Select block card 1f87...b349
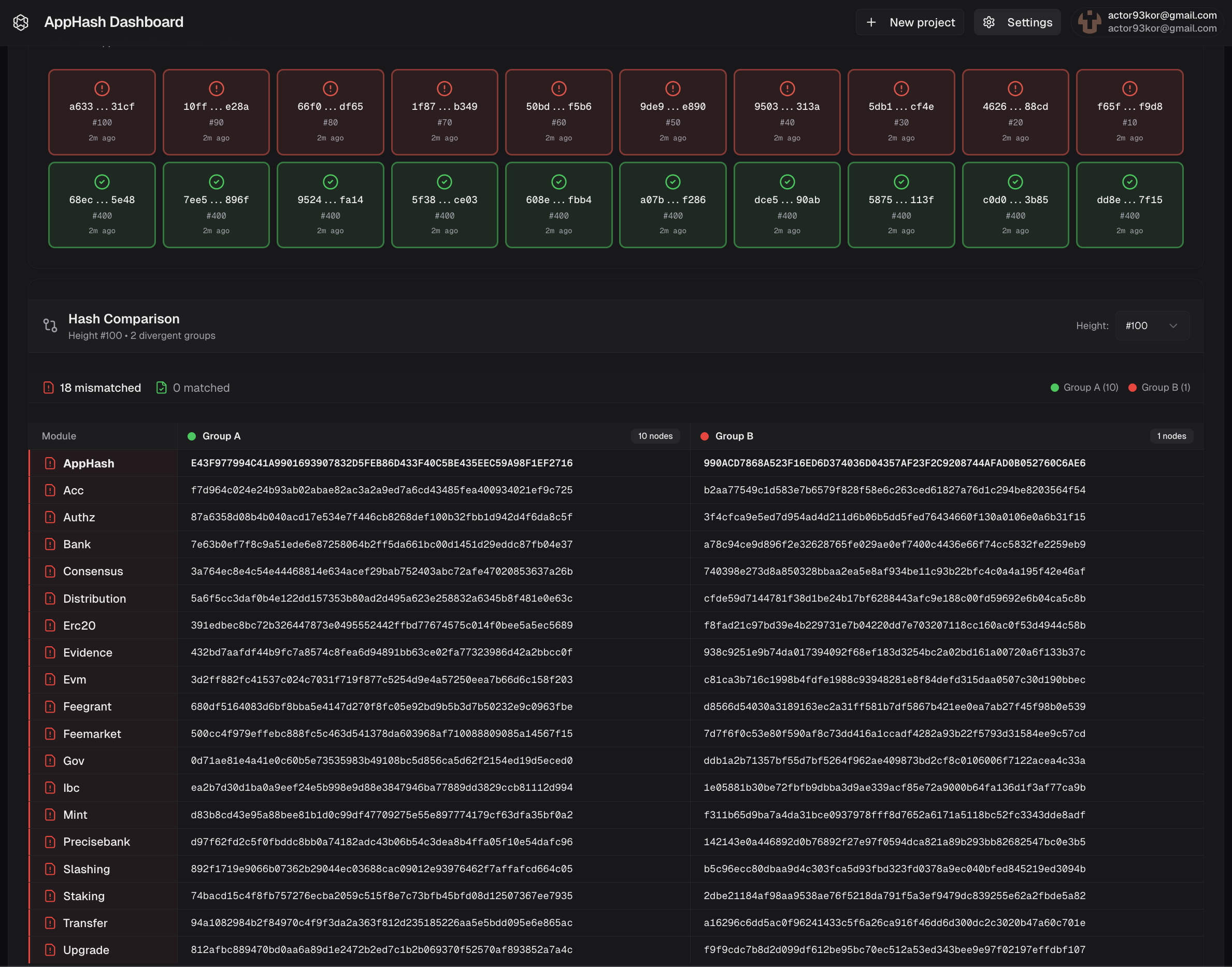Viewport: 1232px width, 967px height. tap(444, 111)
